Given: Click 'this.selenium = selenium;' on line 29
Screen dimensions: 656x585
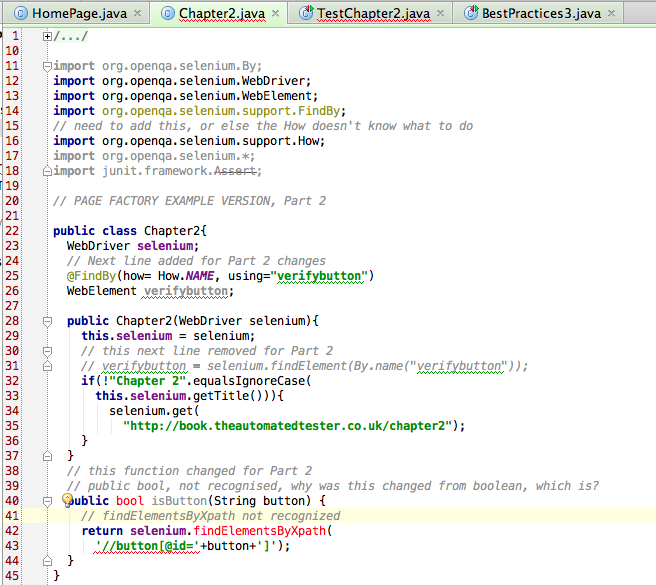Looking at the screenshot, I should click(168, 336).
